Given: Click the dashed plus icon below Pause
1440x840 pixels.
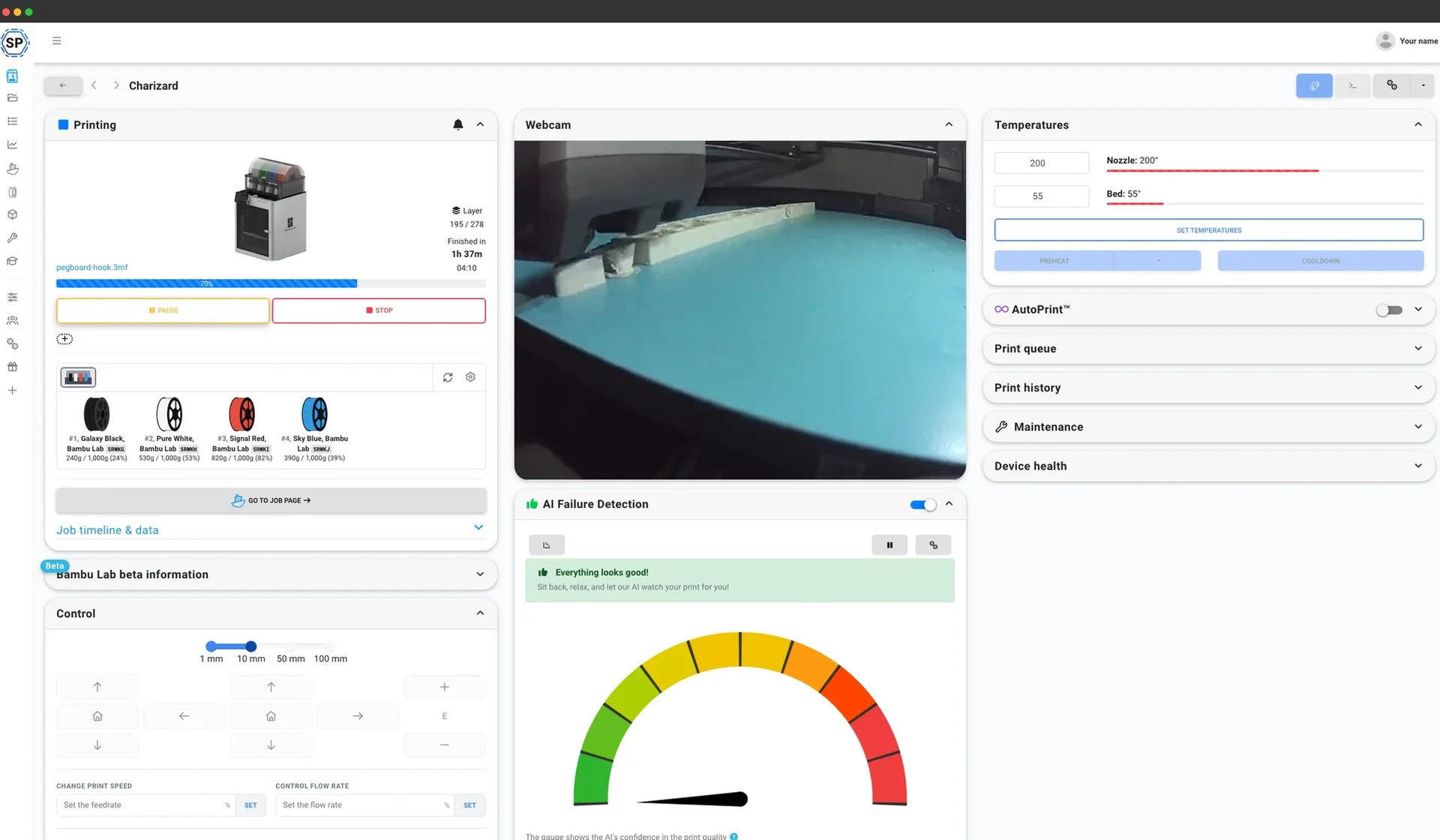Looking at the screenshot, I should pos(64,339).
